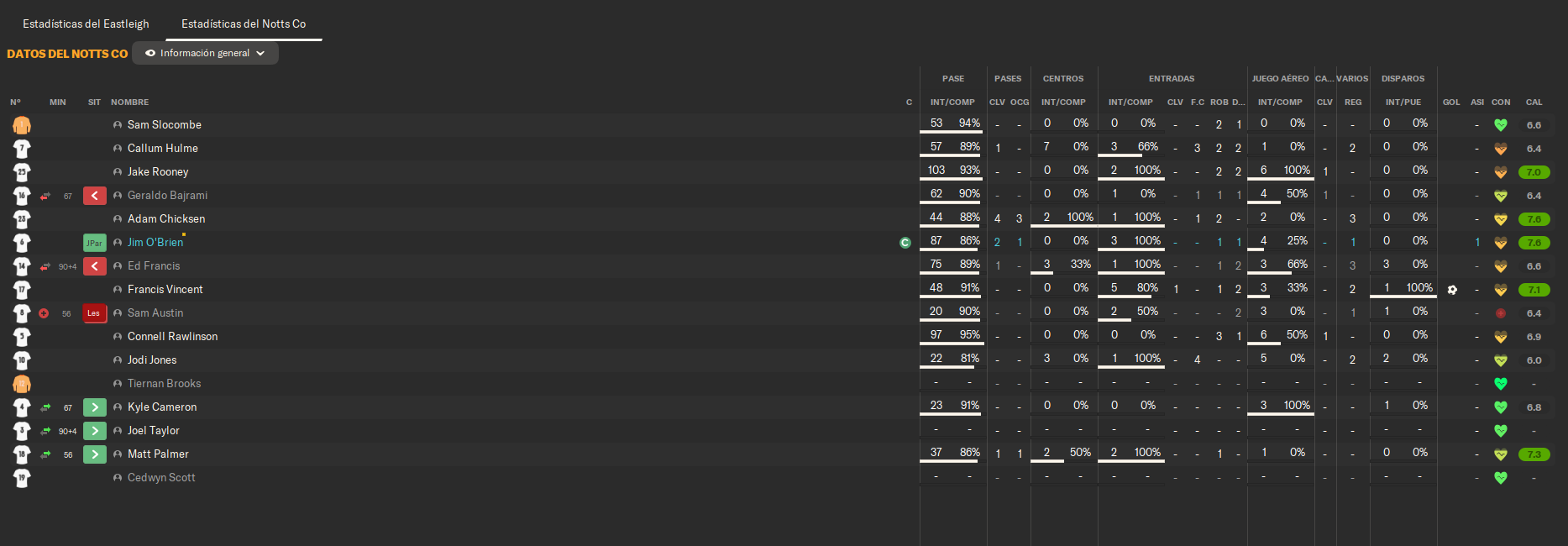
Task: Click Jodi Jones's 6.0 rating
Action: (1534, 360)
